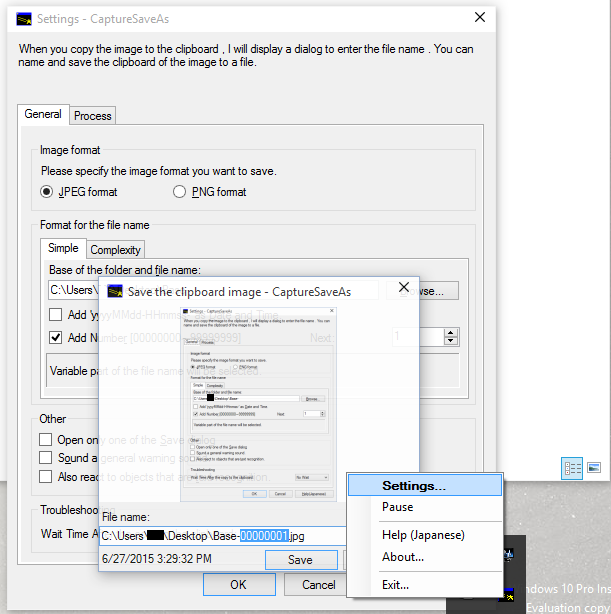The width and height of the screenshot is (611, 614).
Task: Select the Simple file name format tab
Action: click(x=63, y=248)
